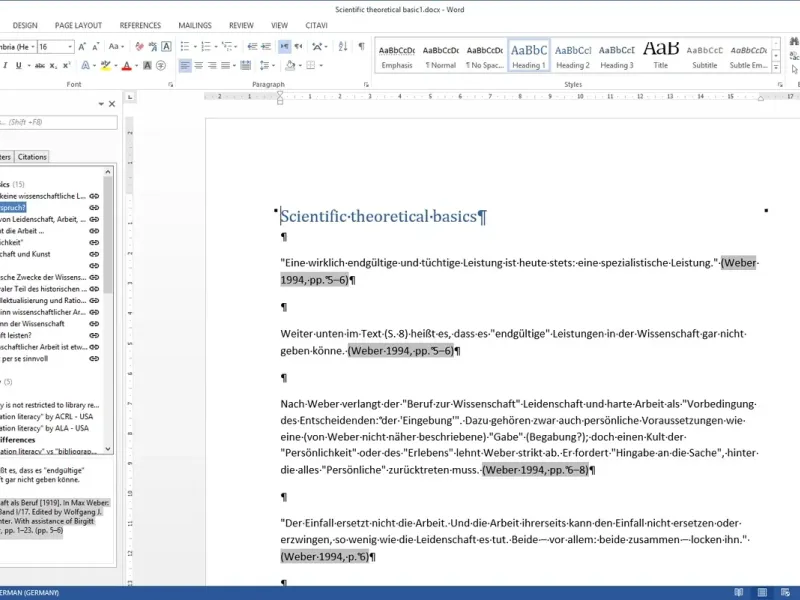
Task: Click the ruler tab selector icon
Action: pyautogui.click(x=130, y=97)
